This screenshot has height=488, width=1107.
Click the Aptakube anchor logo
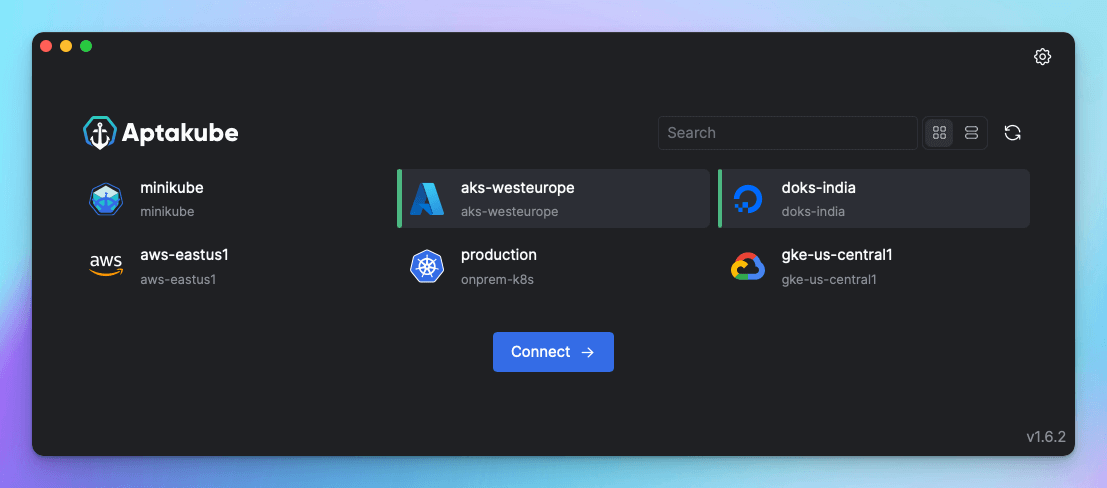(100, 133)
